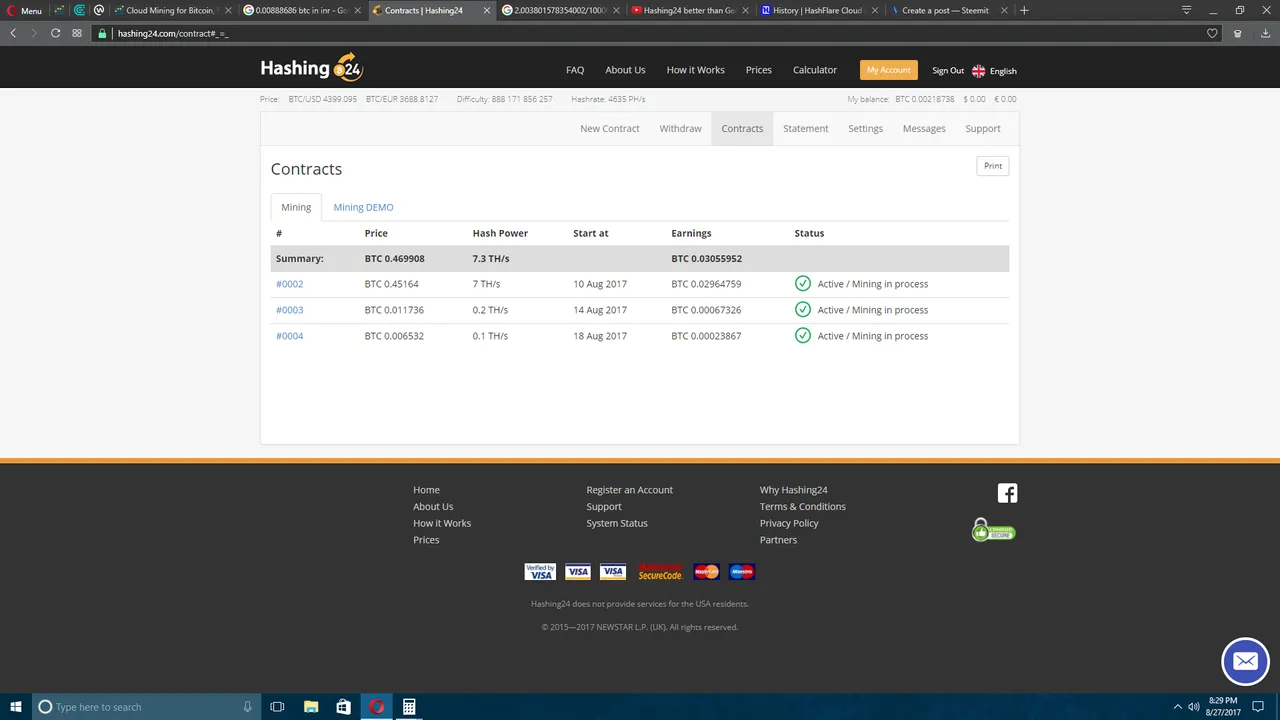Open the Withdraw section
This screenshot has height=720, width=1280.
(680, 129)
